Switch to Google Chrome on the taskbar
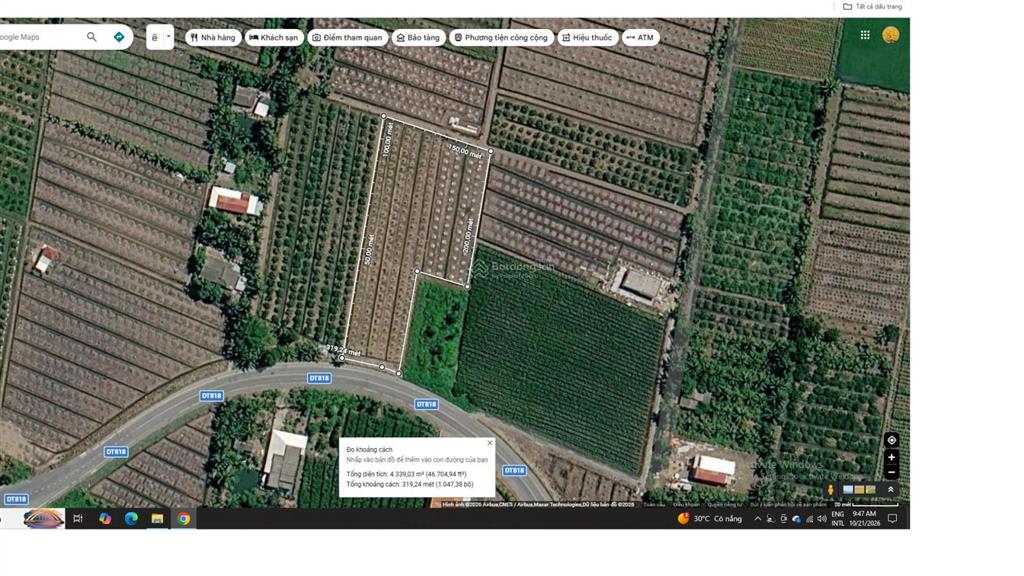This screenshot has height=576, width=1024. pyautogui.click(x=184, y=519)
